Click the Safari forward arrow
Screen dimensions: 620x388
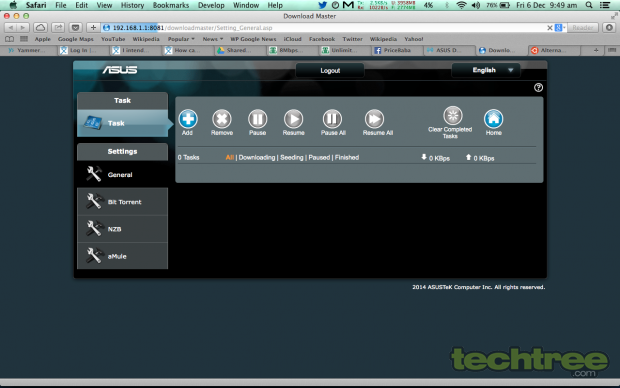23,28
